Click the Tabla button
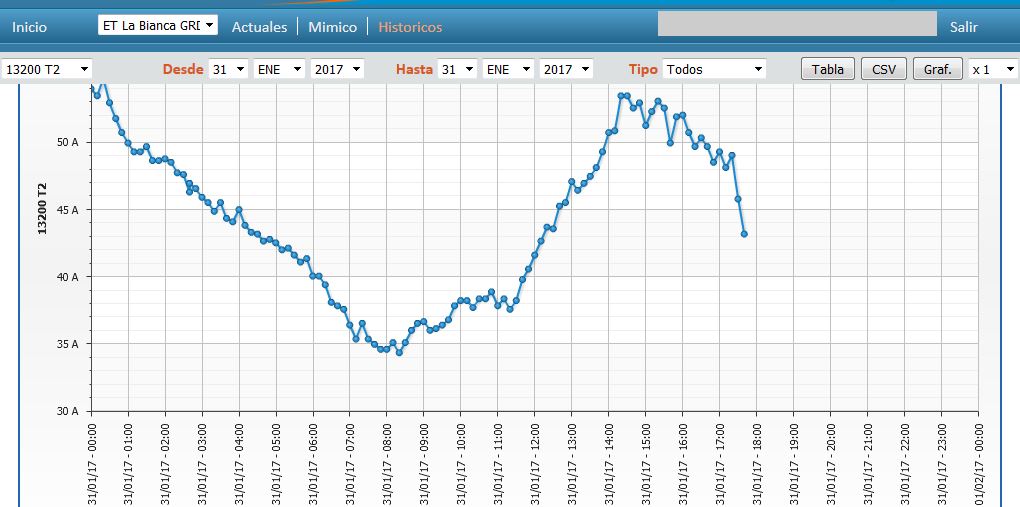1020x507 pixels. 827,69
